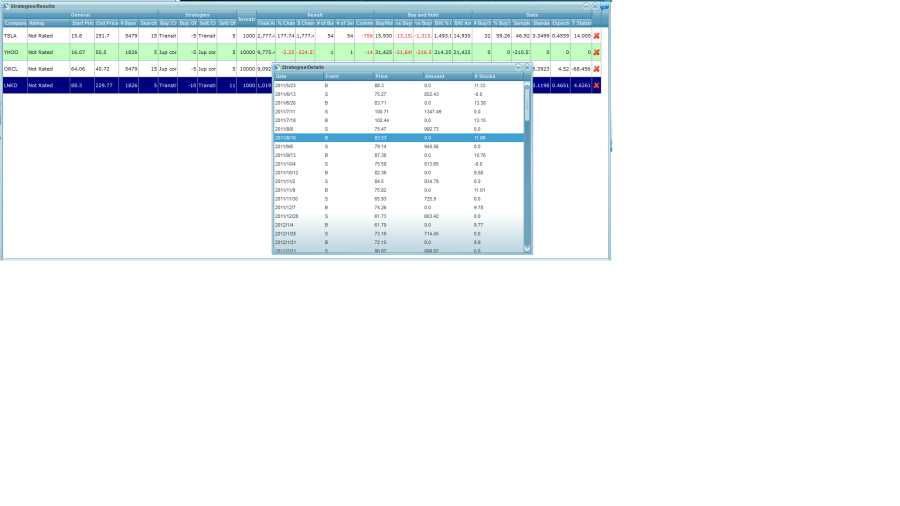Sort by the # Stocks column header

(495, 76)
